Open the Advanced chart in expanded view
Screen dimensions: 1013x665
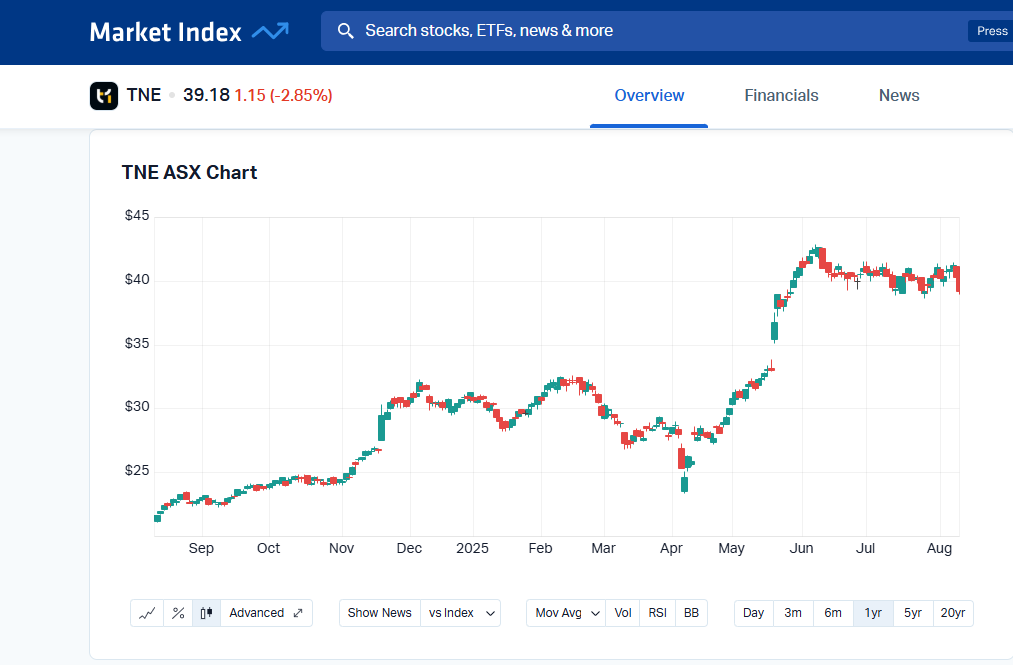(266, 613)
